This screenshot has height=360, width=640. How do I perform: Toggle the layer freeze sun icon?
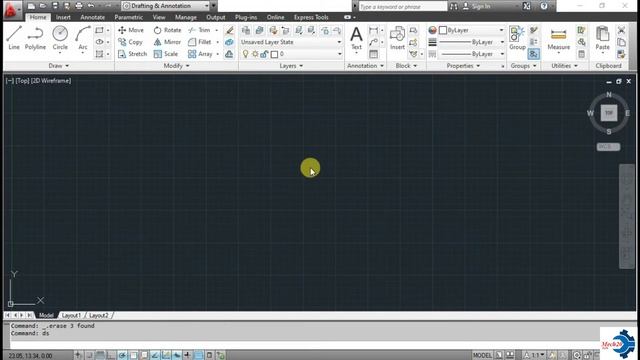pyautogui.click(x=255, y=54)
